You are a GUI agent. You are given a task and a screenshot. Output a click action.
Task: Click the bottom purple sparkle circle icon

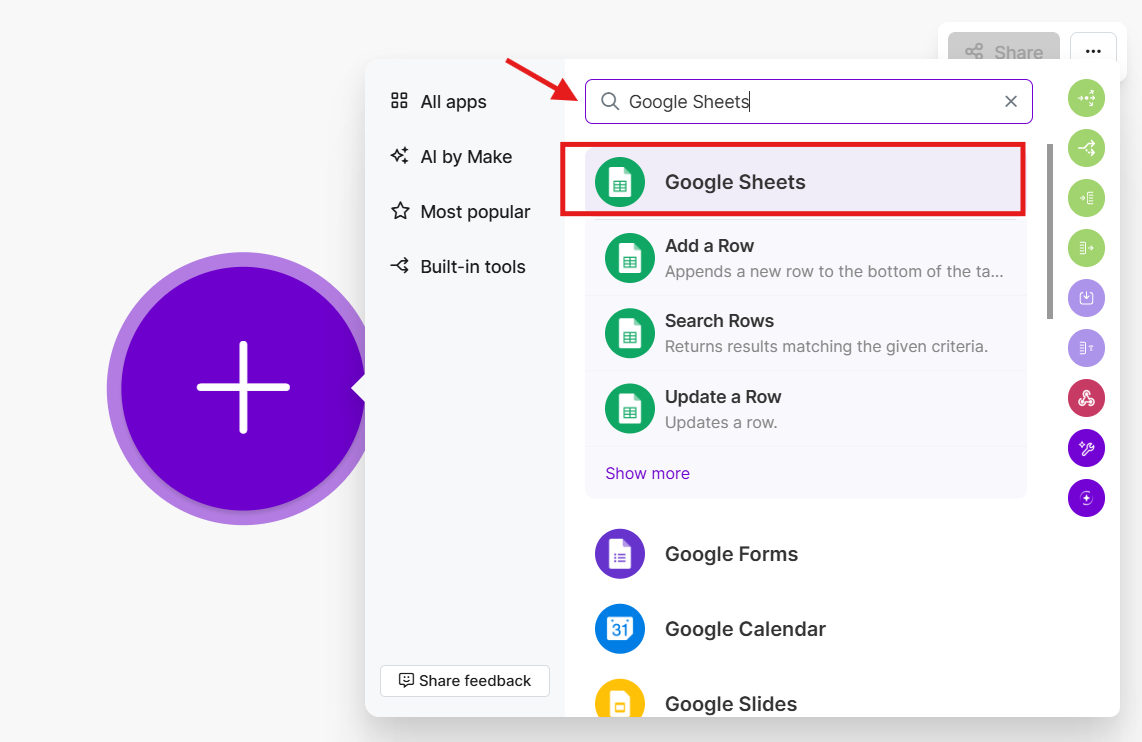1087,498
